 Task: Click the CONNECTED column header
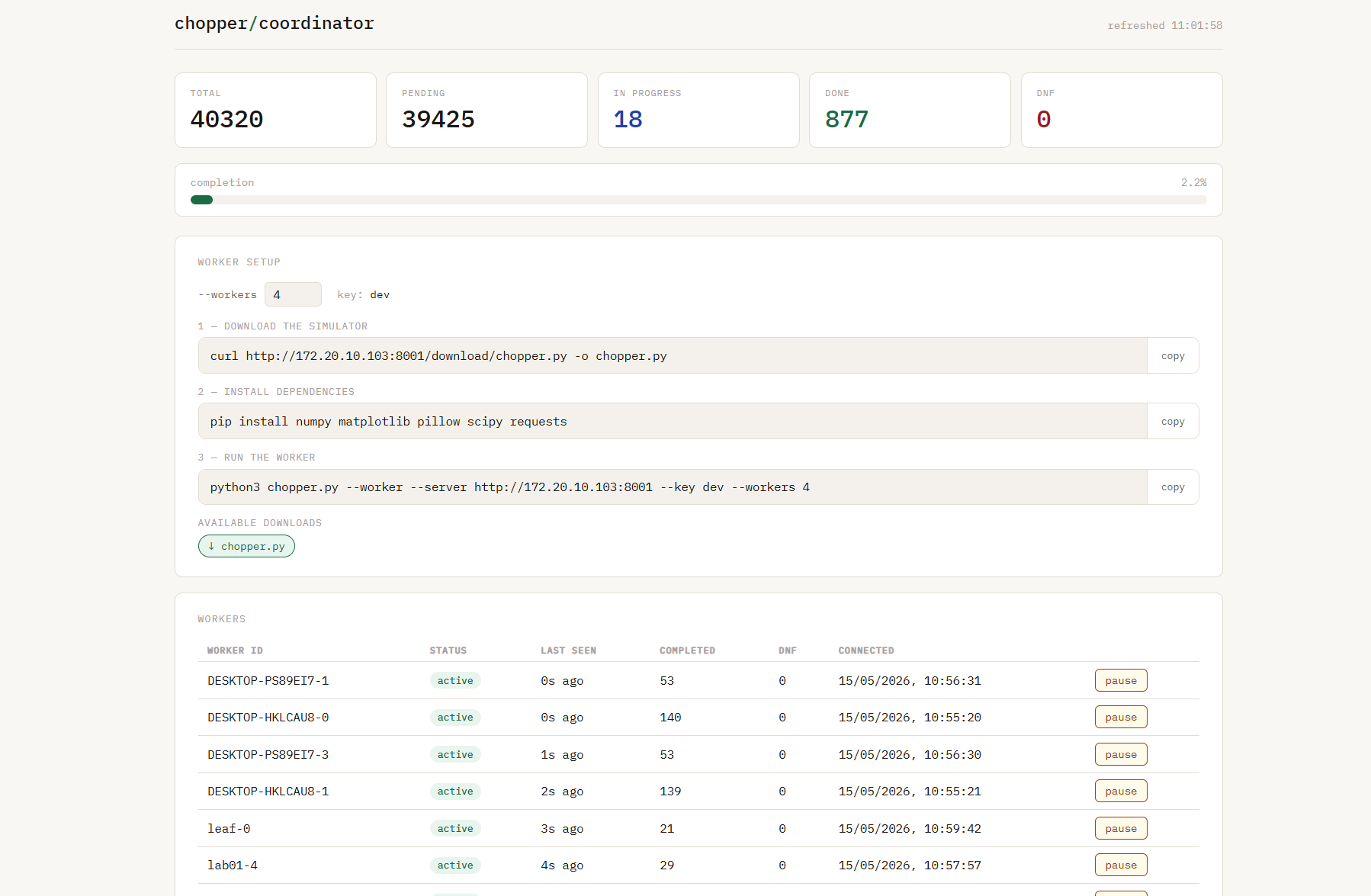coord(866,650)
